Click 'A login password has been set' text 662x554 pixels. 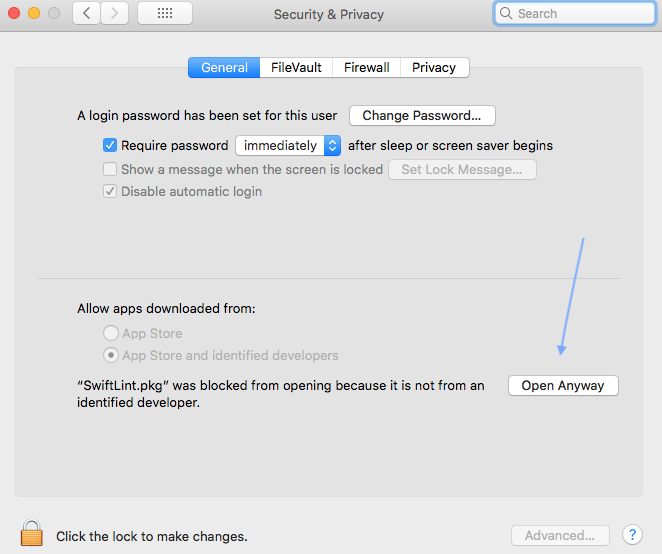point(207,115)
